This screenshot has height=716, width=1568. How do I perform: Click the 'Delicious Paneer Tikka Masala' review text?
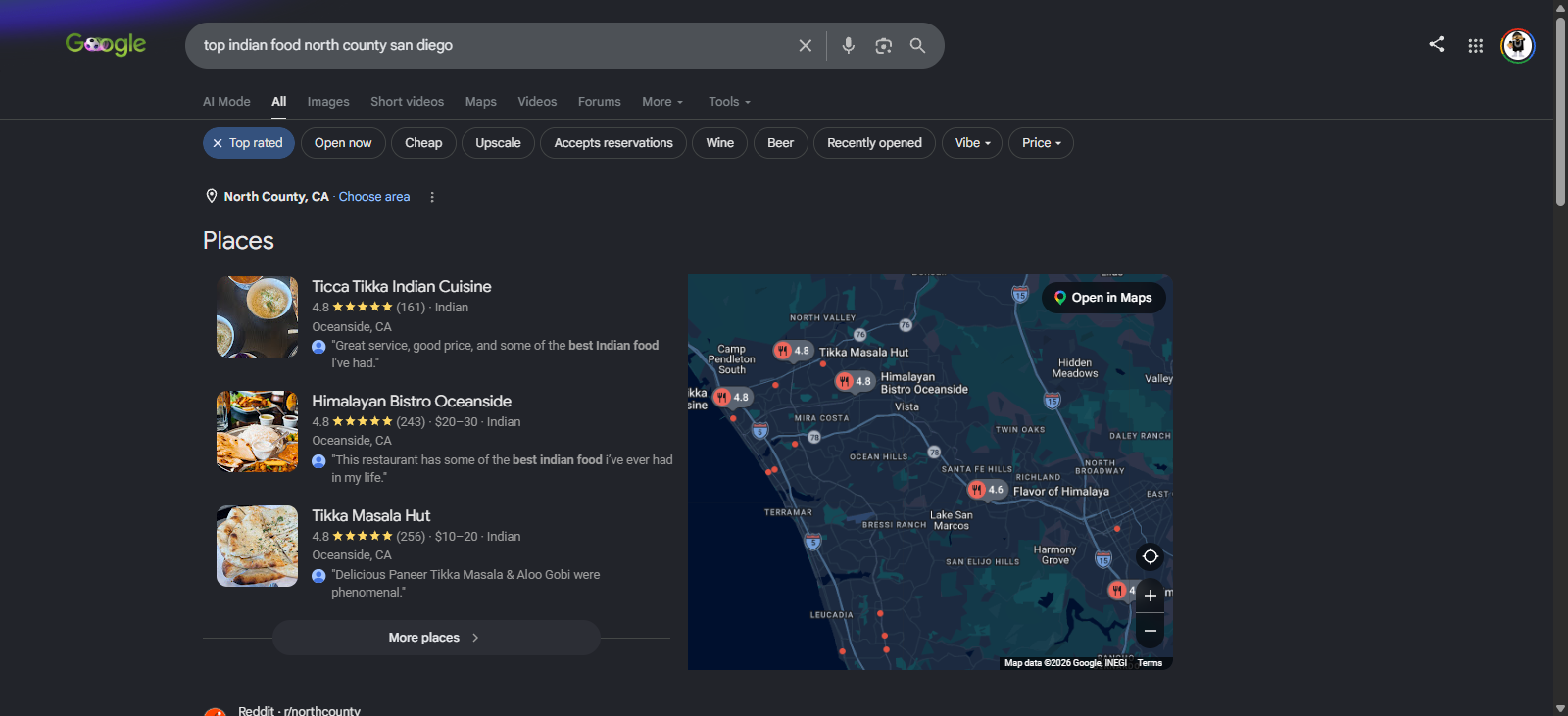point(465,584)
